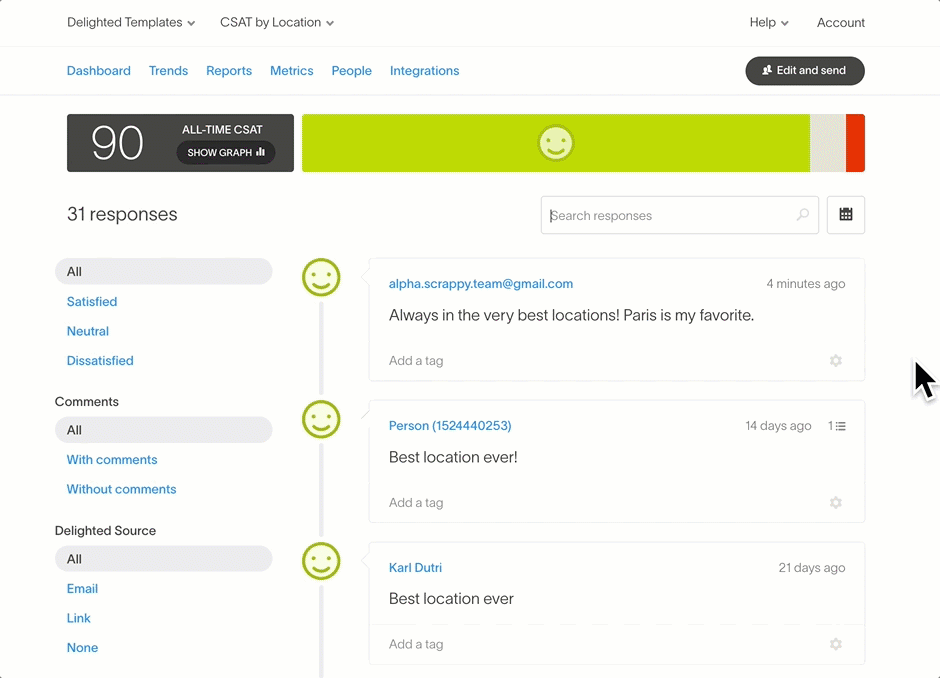Click the list details icon beside 14 days ago
The image size is (940, 678).
837,426
